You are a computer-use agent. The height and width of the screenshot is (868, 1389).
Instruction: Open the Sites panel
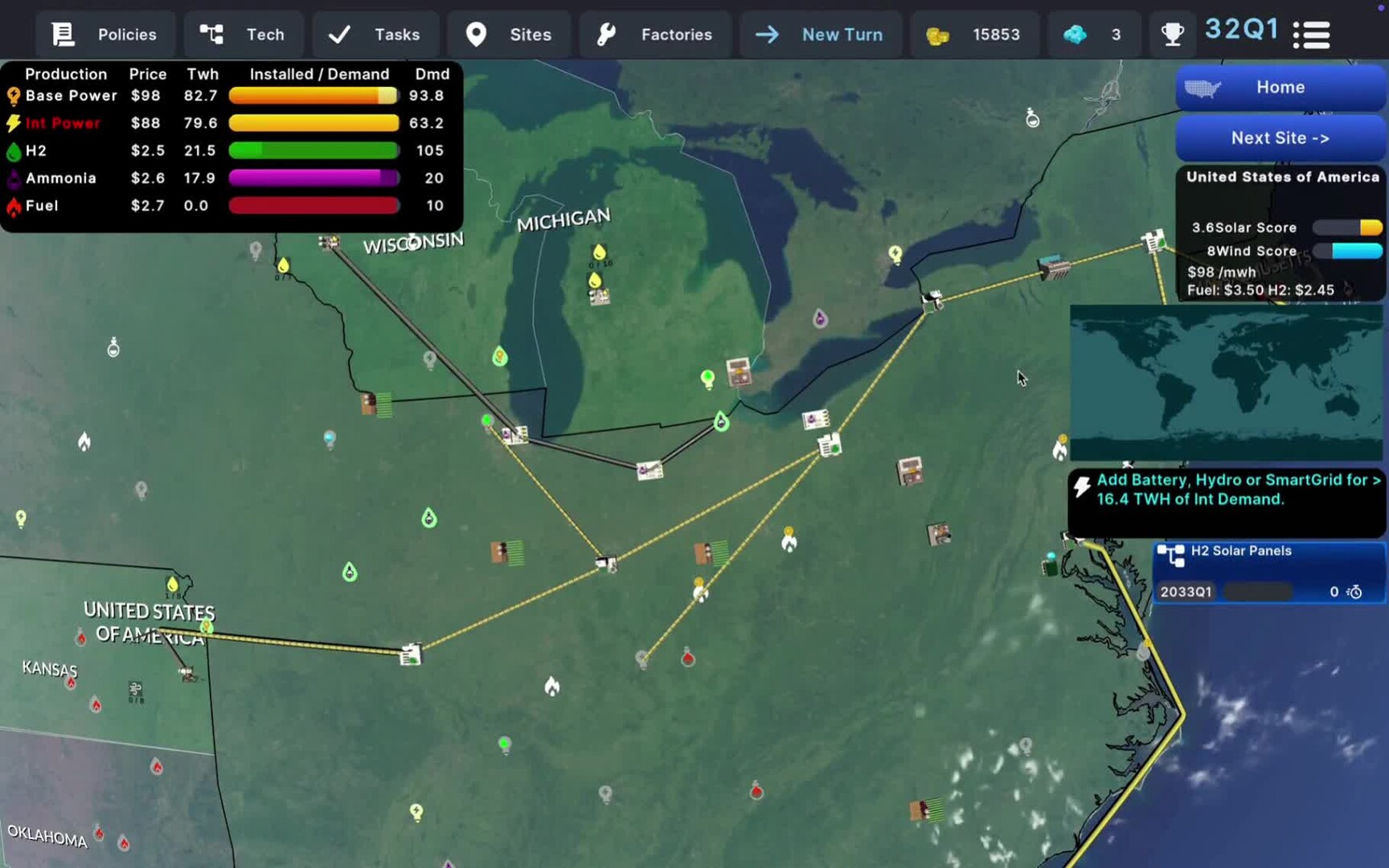[510, 35]
